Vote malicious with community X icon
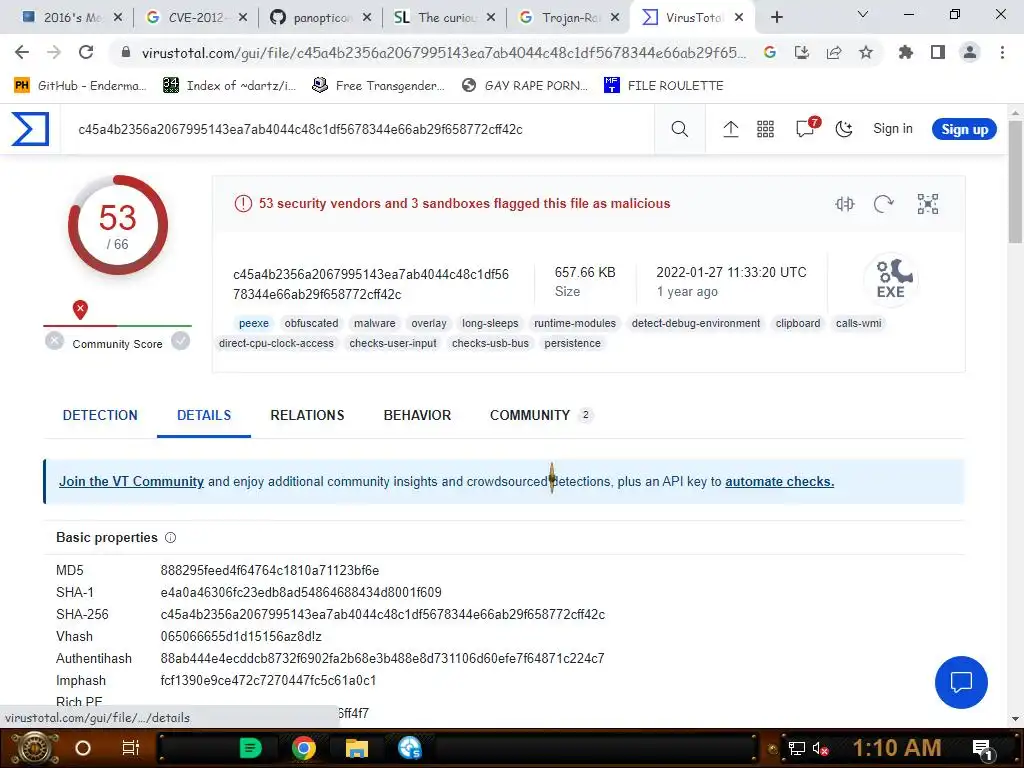This screenshot has height=768, width=1024. tap(55, 341)
